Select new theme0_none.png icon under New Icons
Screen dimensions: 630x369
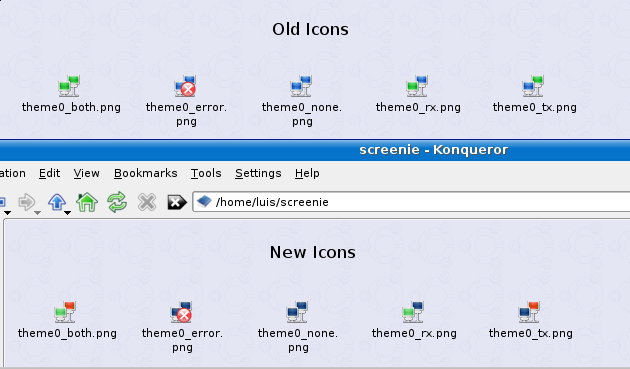point(297,312)
